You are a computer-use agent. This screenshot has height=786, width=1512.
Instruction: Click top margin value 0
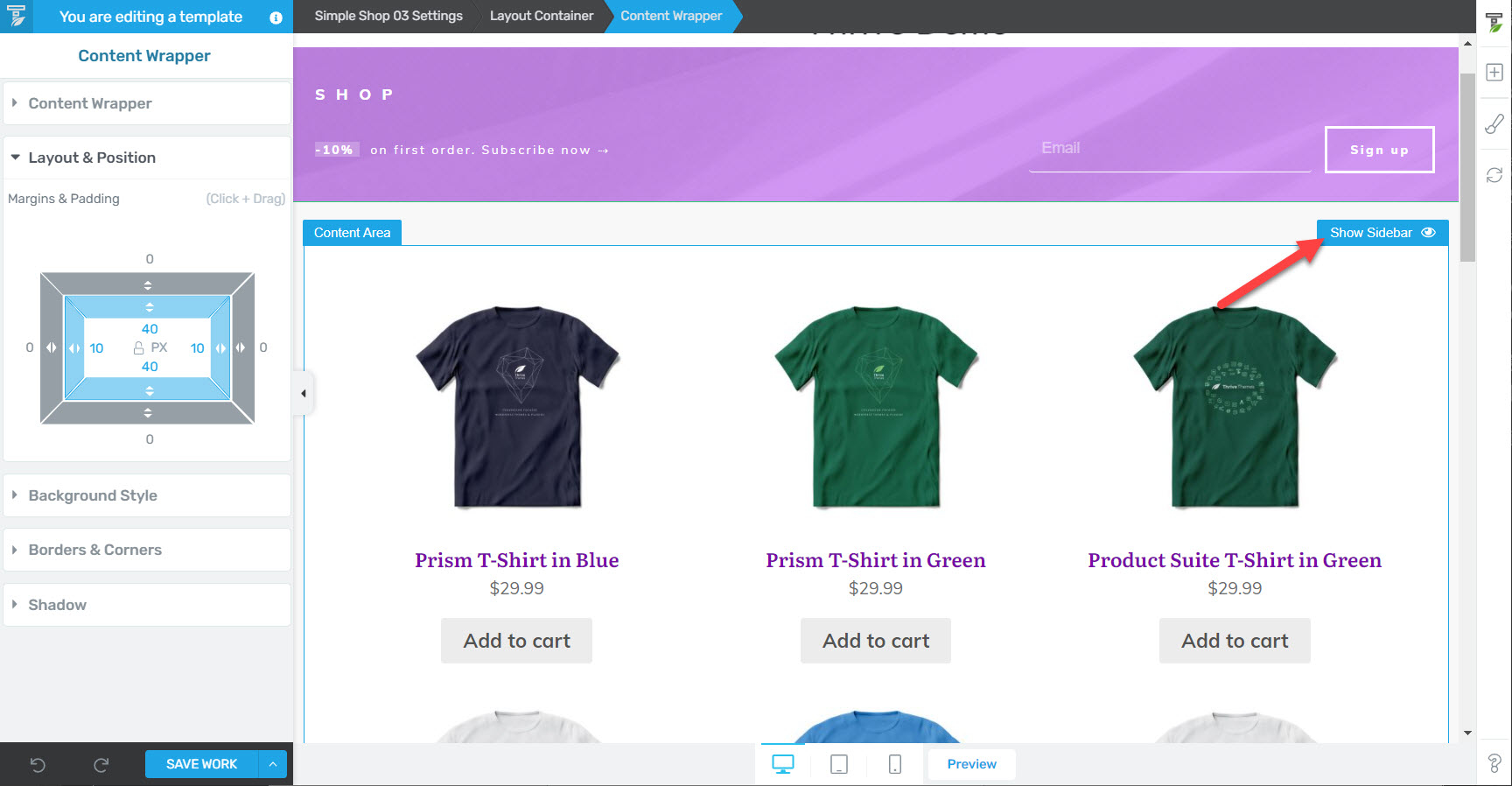[150, 259]
